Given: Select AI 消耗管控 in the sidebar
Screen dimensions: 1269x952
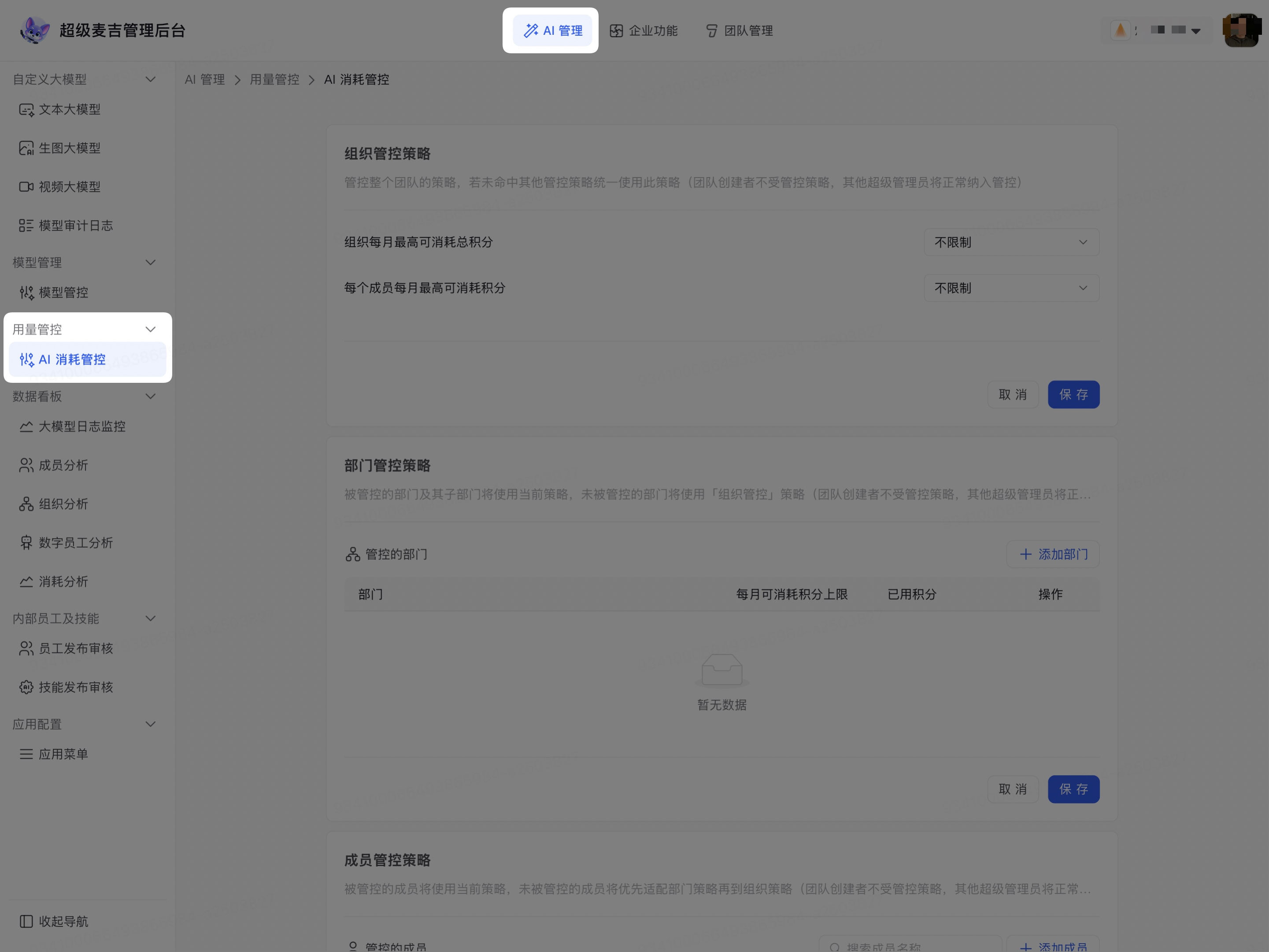Looking at the screenshot, I should coord(87,359).
